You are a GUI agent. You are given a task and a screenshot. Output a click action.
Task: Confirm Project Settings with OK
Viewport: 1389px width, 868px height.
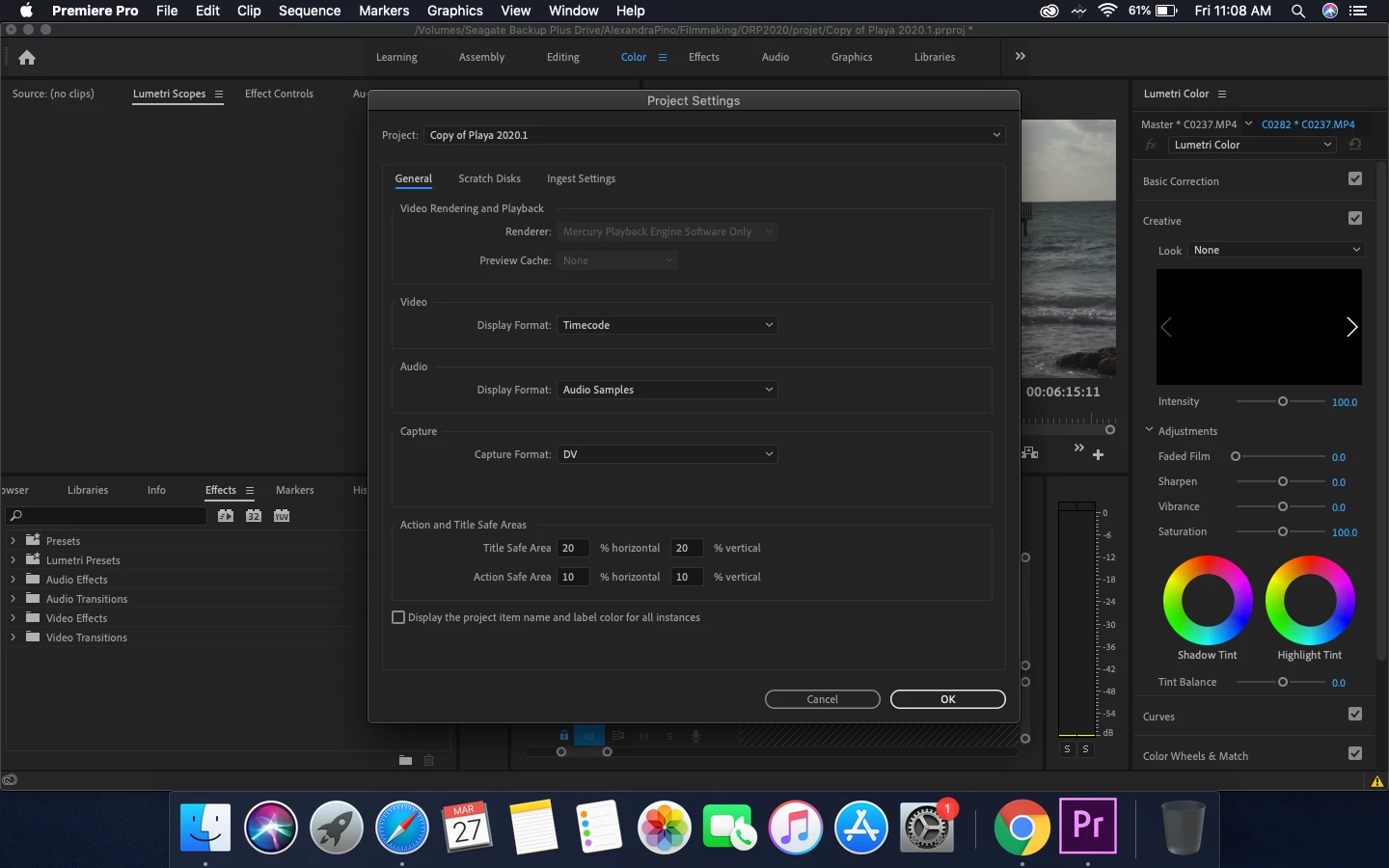tap(948, 699)
